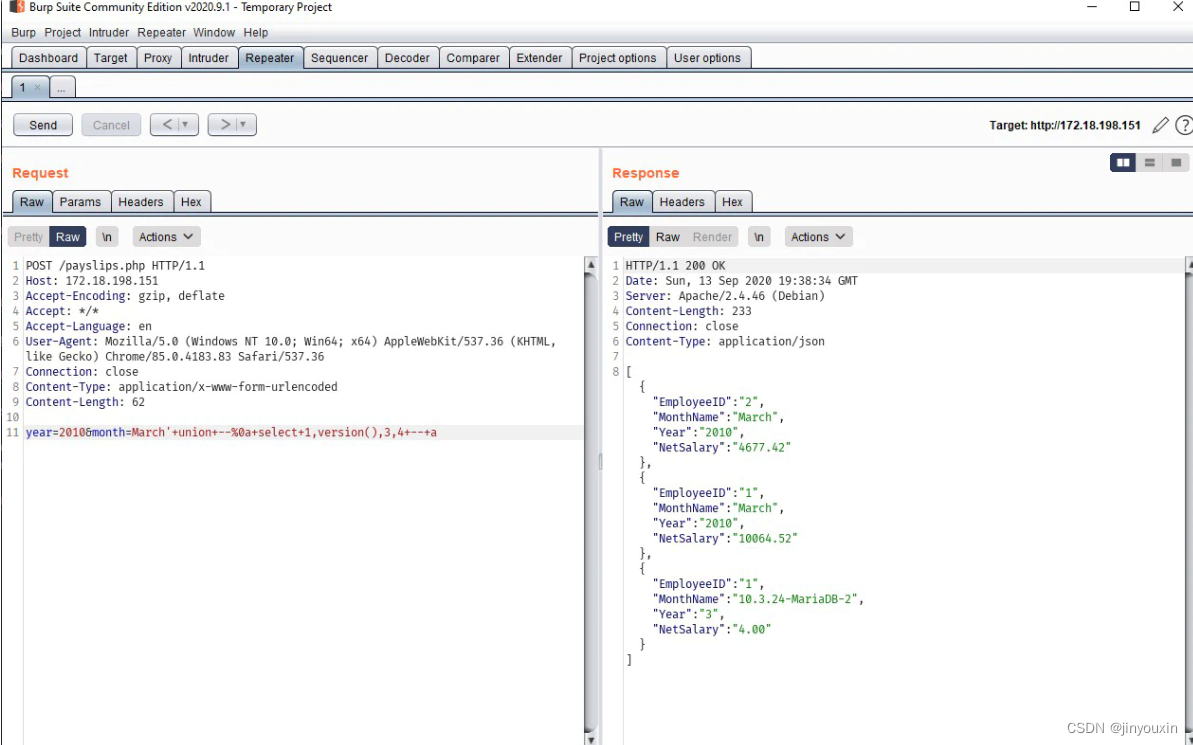Open the Intruder menu

[x=109, y=33]
